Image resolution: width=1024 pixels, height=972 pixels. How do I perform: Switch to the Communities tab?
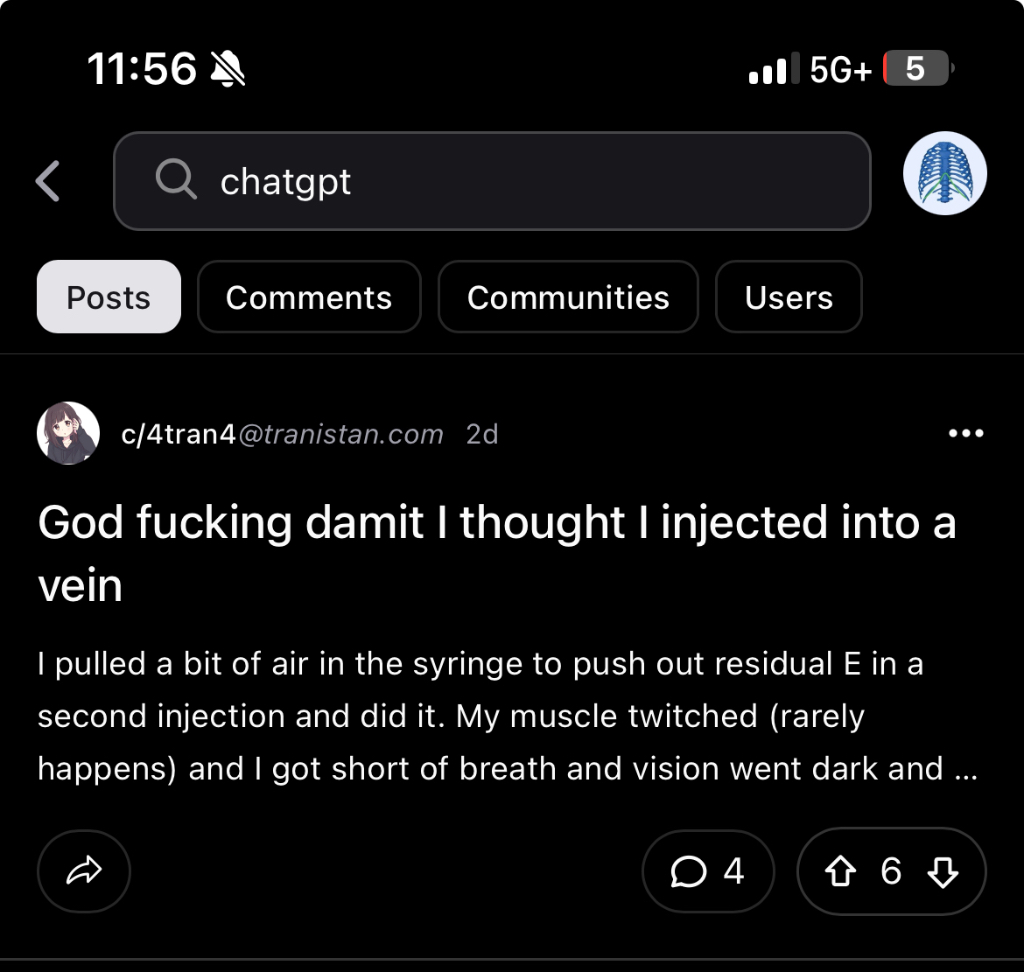pos(568,297)
